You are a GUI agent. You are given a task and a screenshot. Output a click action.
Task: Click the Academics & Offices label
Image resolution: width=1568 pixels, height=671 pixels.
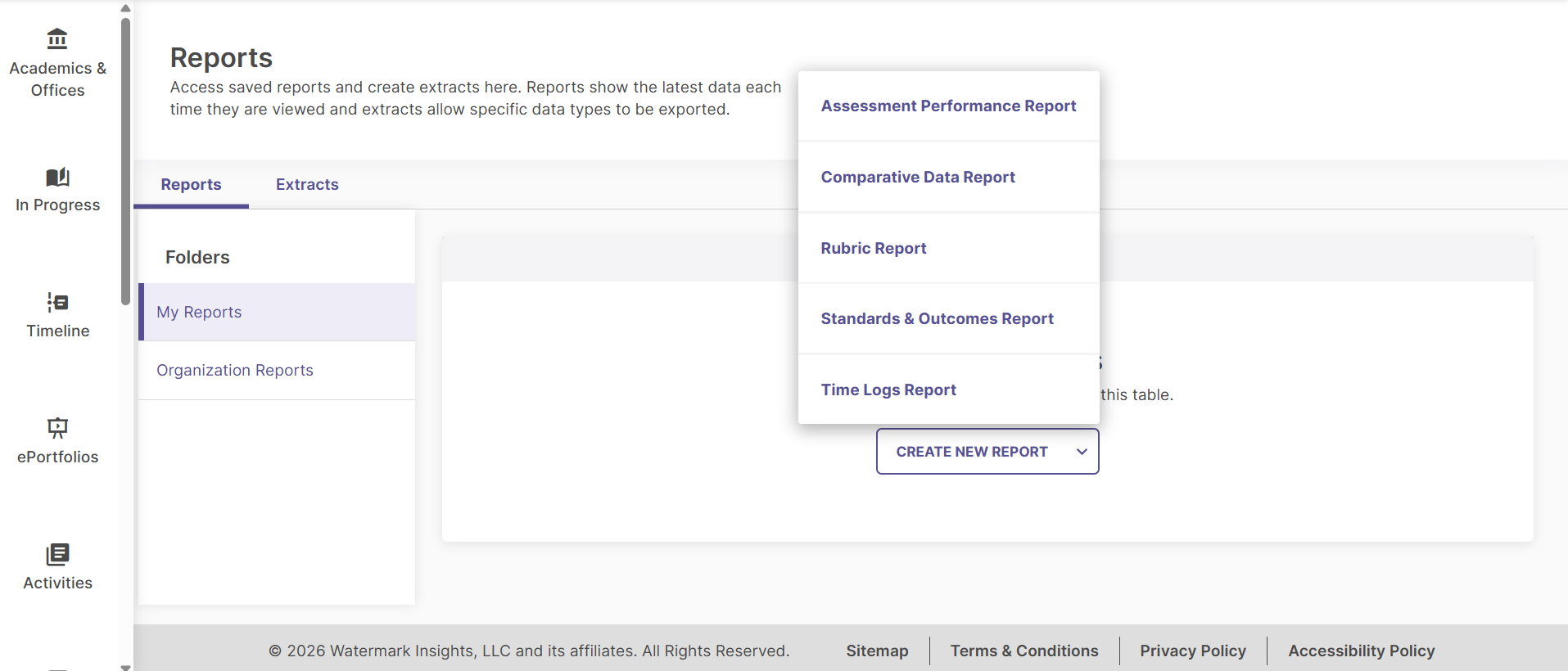(x=57, y=79)
